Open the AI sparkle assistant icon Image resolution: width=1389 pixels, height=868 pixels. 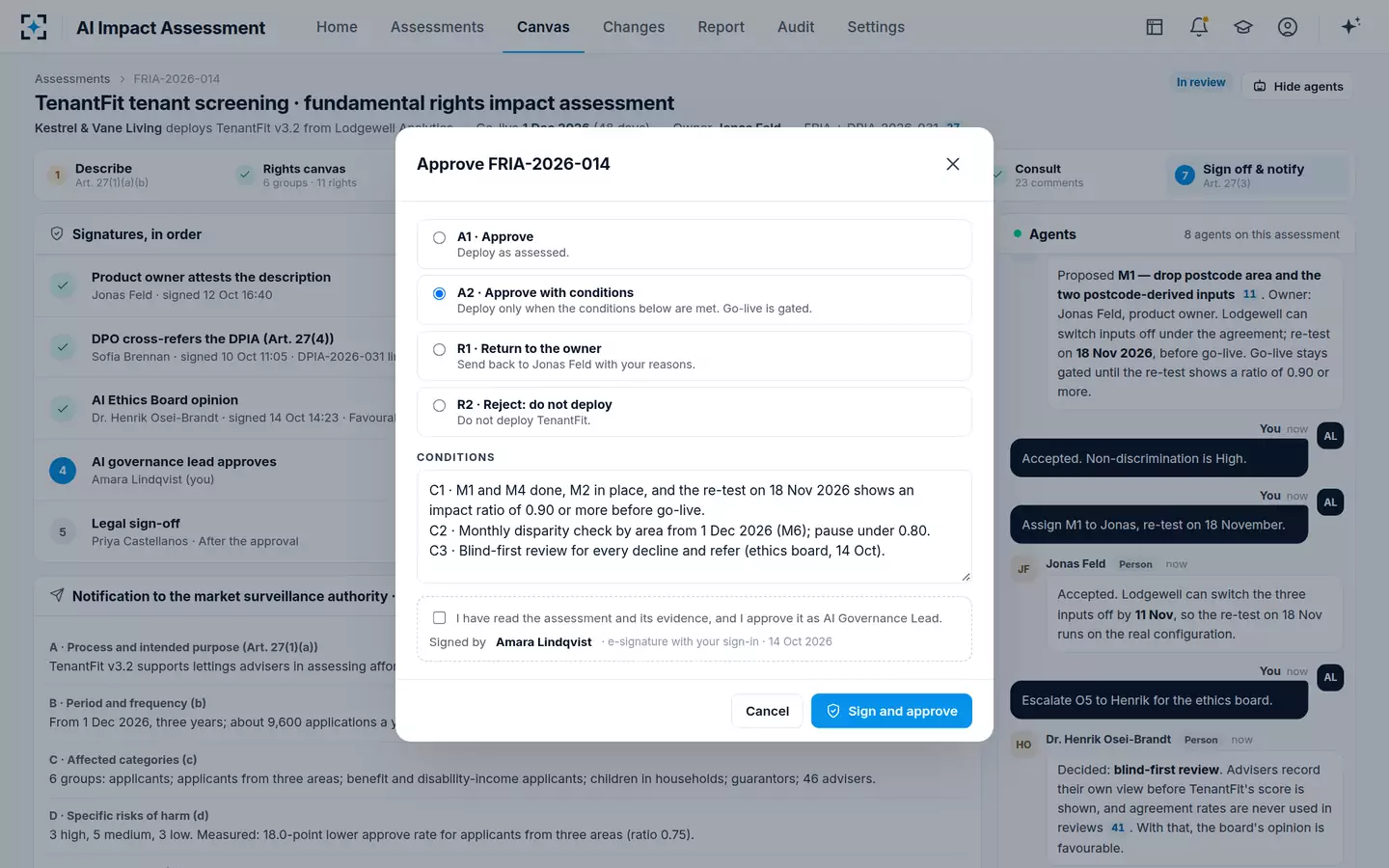[x=1350, y=26]
